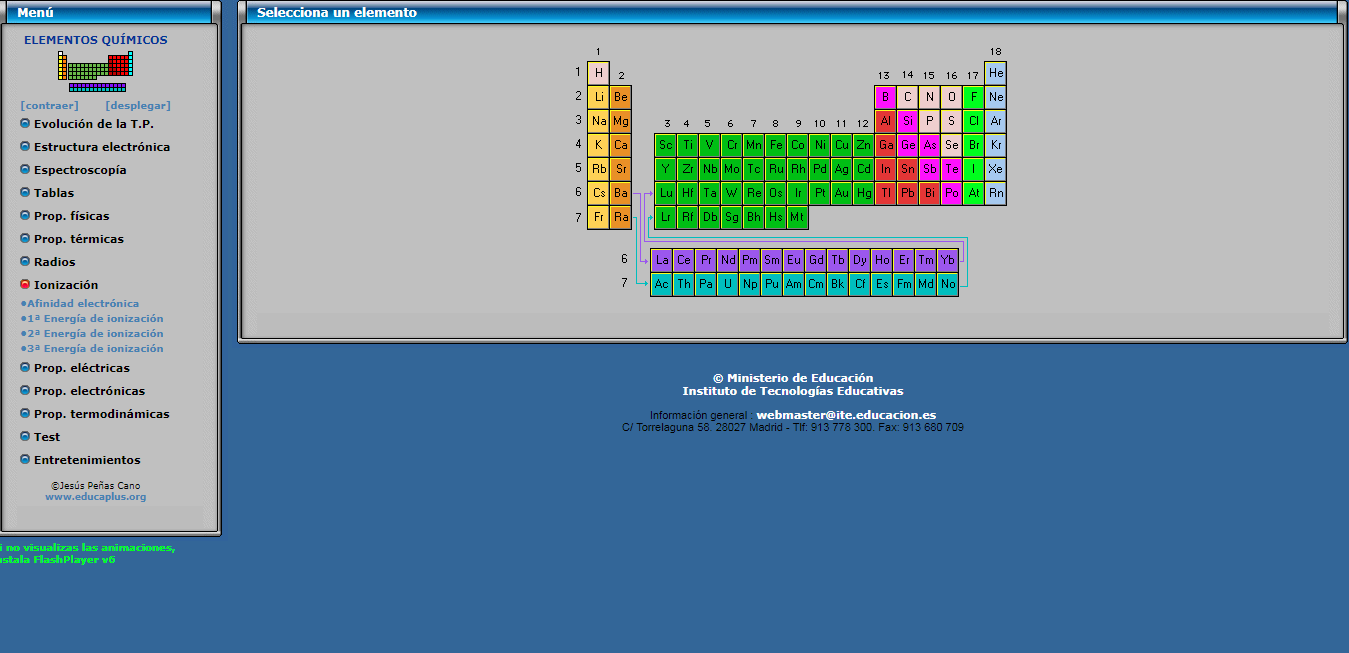The image size is (1349, 653).
Task: Click the La lanthanide element cell
Action: (662, 261)
